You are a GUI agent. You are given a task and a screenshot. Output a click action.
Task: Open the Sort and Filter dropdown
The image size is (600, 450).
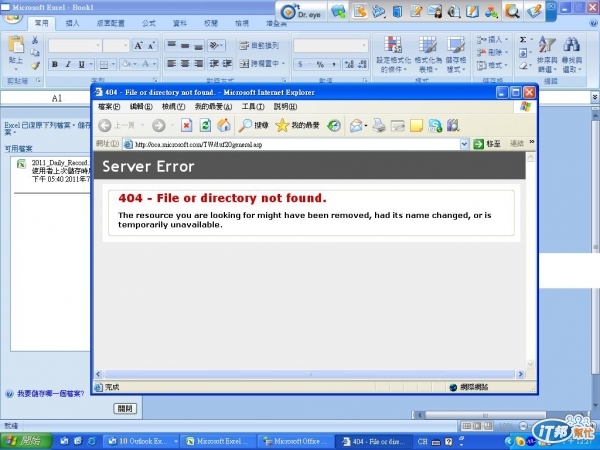click(546, 54)
